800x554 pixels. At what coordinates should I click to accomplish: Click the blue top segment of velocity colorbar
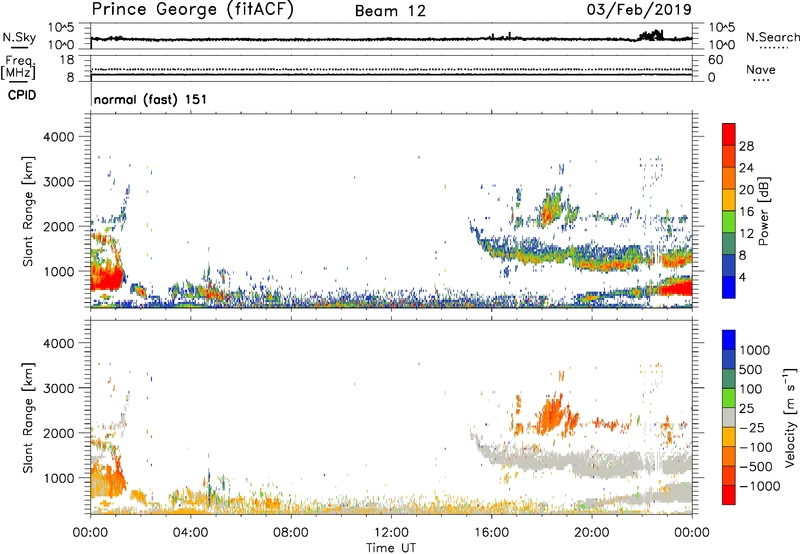tap(729, 340)
